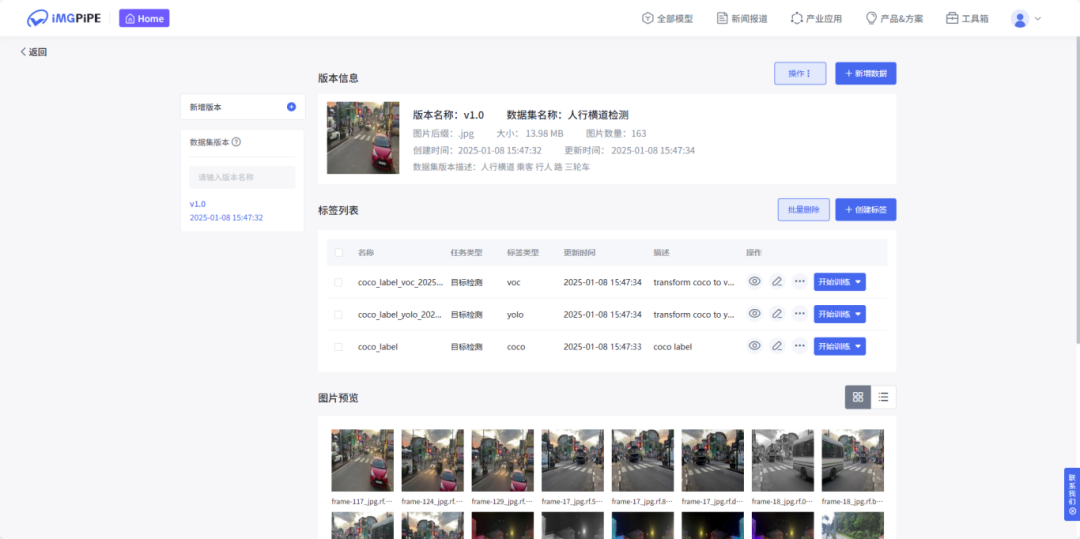Open the 新闻报道 menu
Screen dimensions: 1080x539
[742, 19]
